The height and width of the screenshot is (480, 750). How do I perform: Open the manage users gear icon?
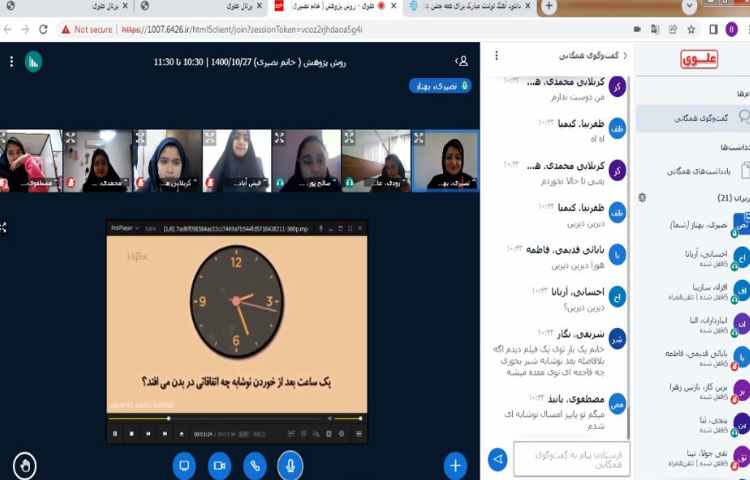(x=642, y=197)
